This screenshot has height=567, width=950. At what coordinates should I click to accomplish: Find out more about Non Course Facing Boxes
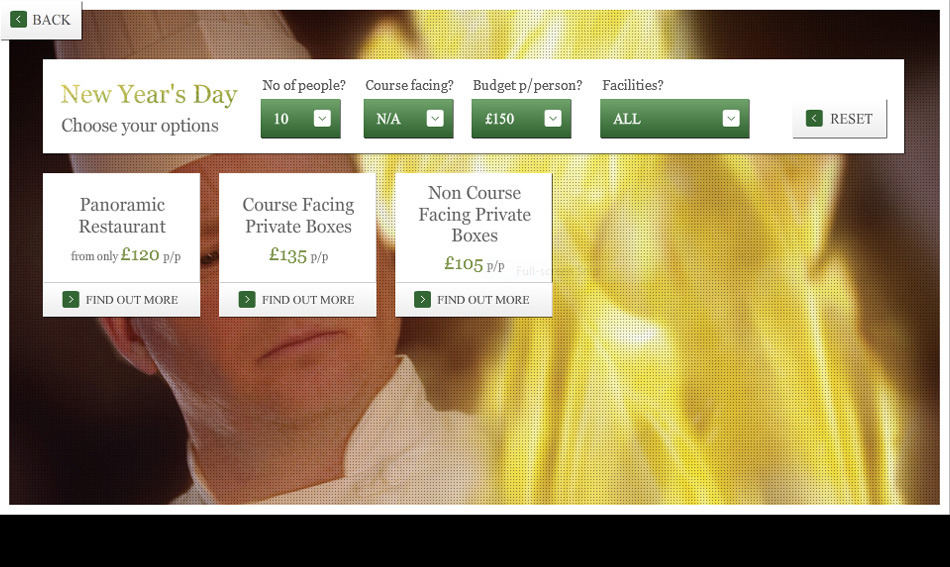point(473,299)
